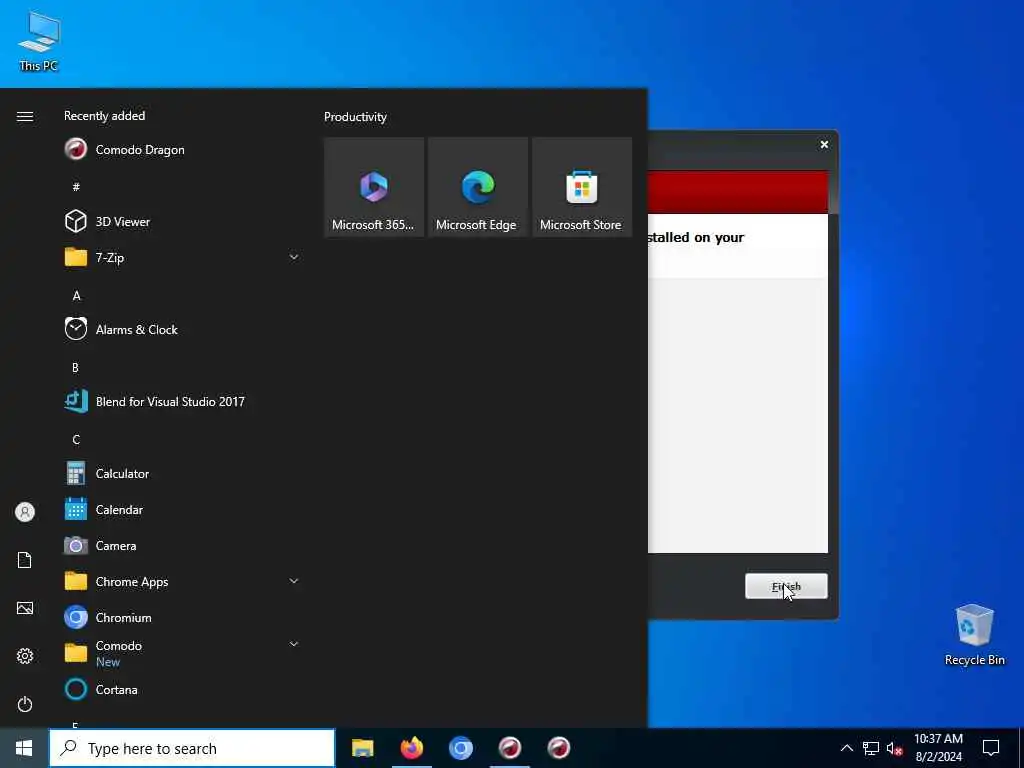The image size is (1024, 768).
Task: Expand the Start menu hamburger navigation
Action: pyautogui.click(x=25, y=116)
